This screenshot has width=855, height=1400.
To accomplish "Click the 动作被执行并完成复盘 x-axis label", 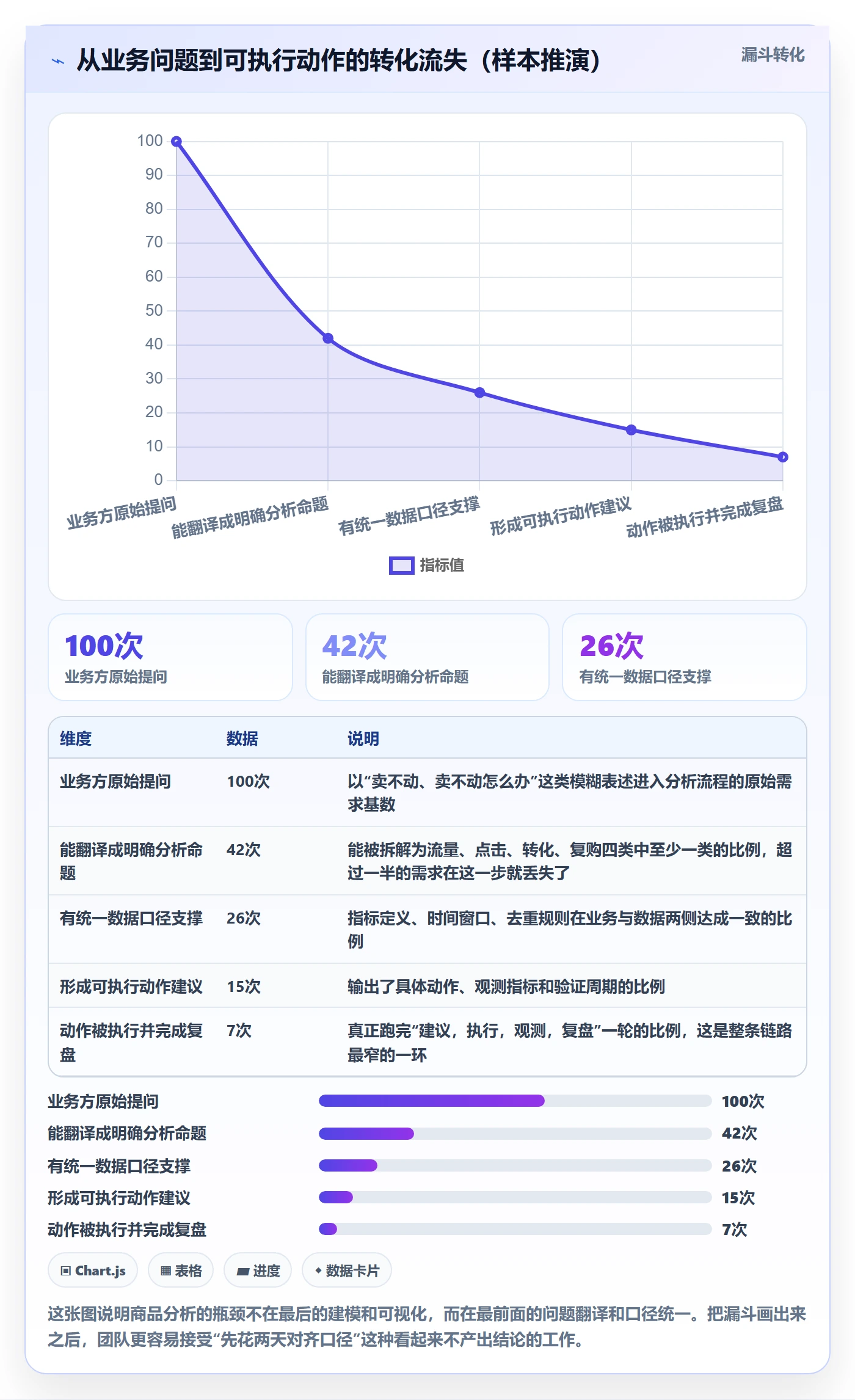I will pyautogui.click(x=705, y=517).
